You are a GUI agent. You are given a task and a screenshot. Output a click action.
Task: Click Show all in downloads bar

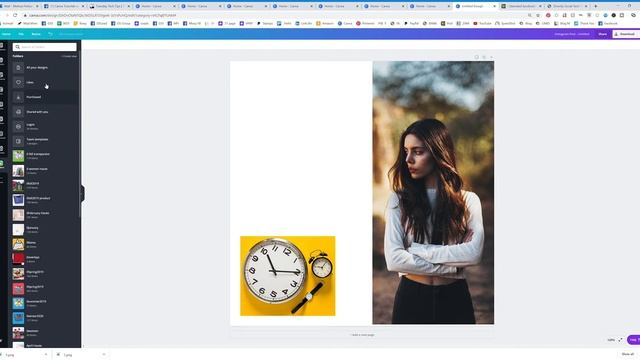628,354
